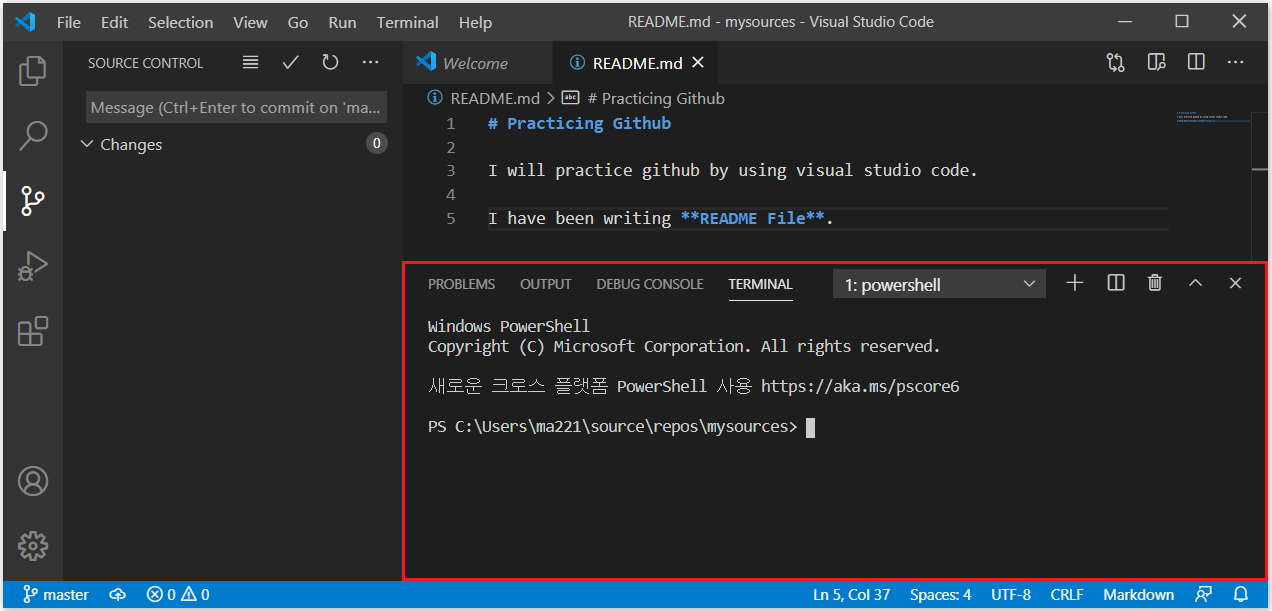
Task: Switch to the Welcome tab
Action: (x=477, y=63)
